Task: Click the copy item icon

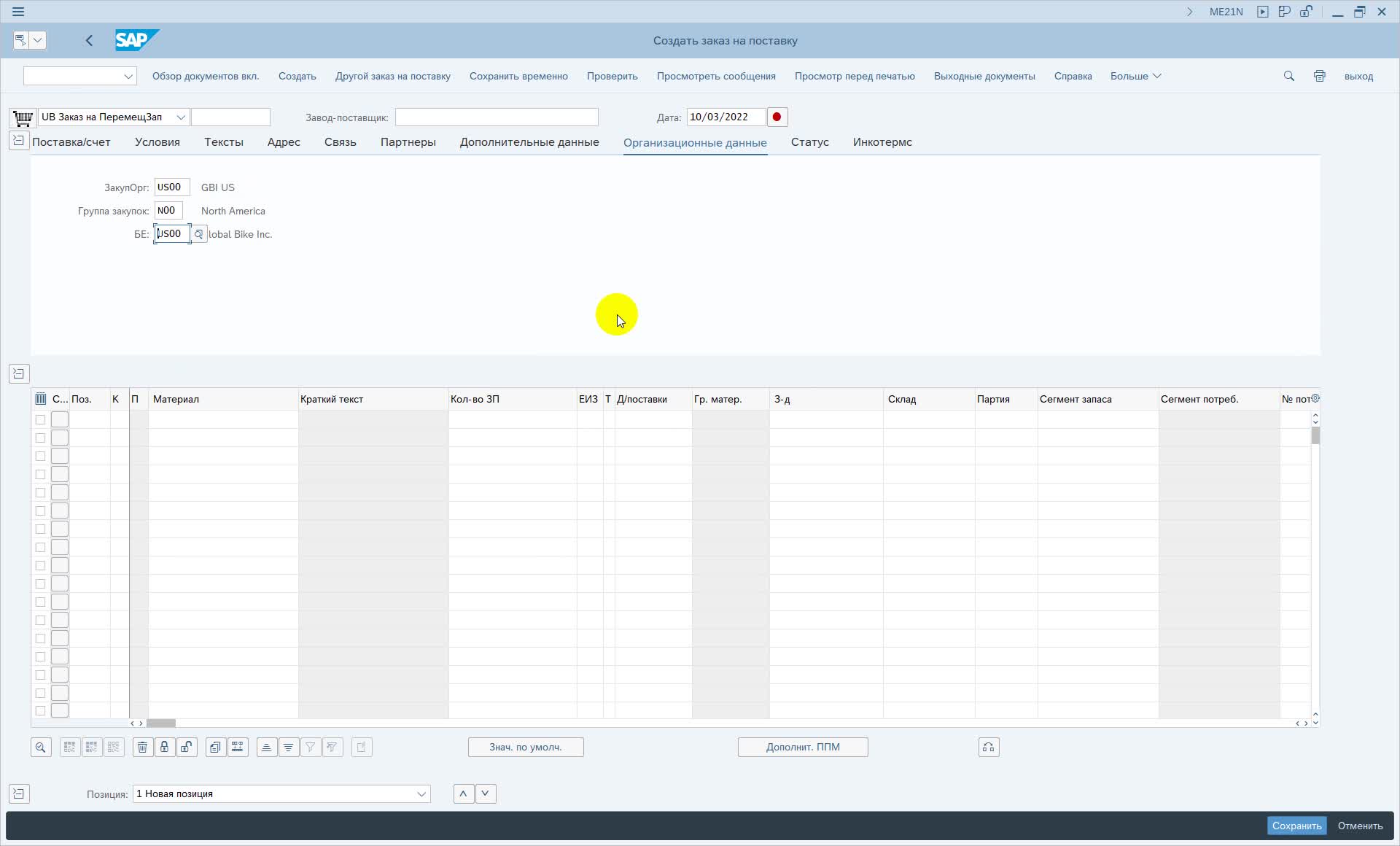Action: [216, 747]
